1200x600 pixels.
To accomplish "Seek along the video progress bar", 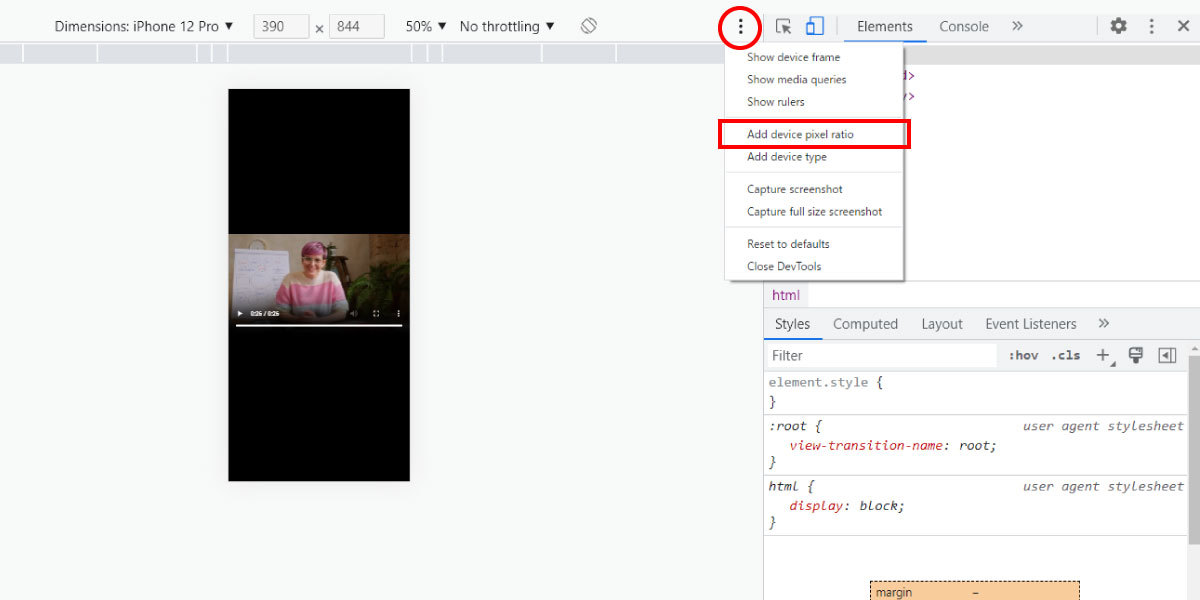I will (319, 325).
